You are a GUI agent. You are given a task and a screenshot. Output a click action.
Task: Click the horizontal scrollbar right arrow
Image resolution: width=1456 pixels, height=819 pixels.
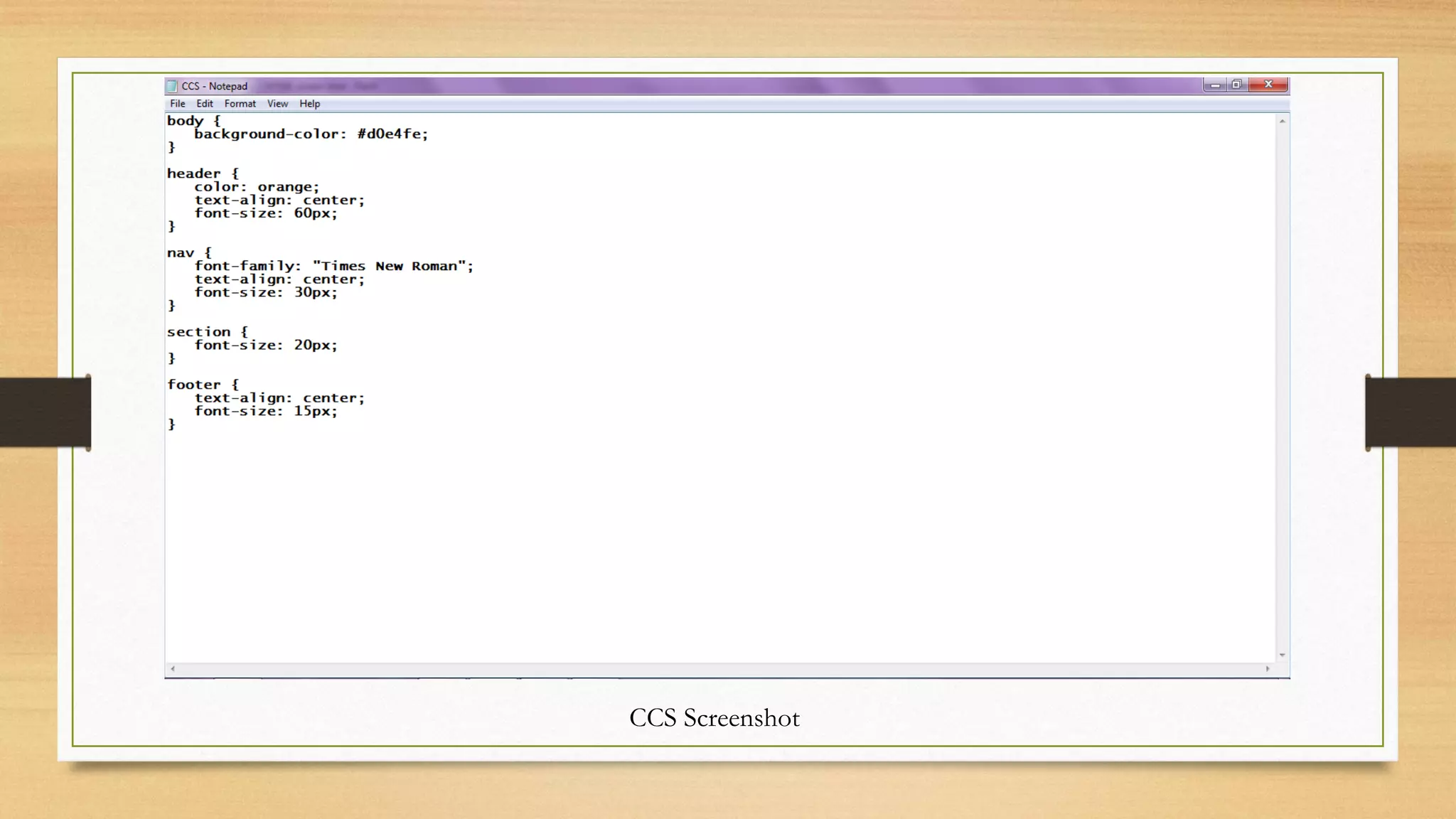pos(1268,668)
